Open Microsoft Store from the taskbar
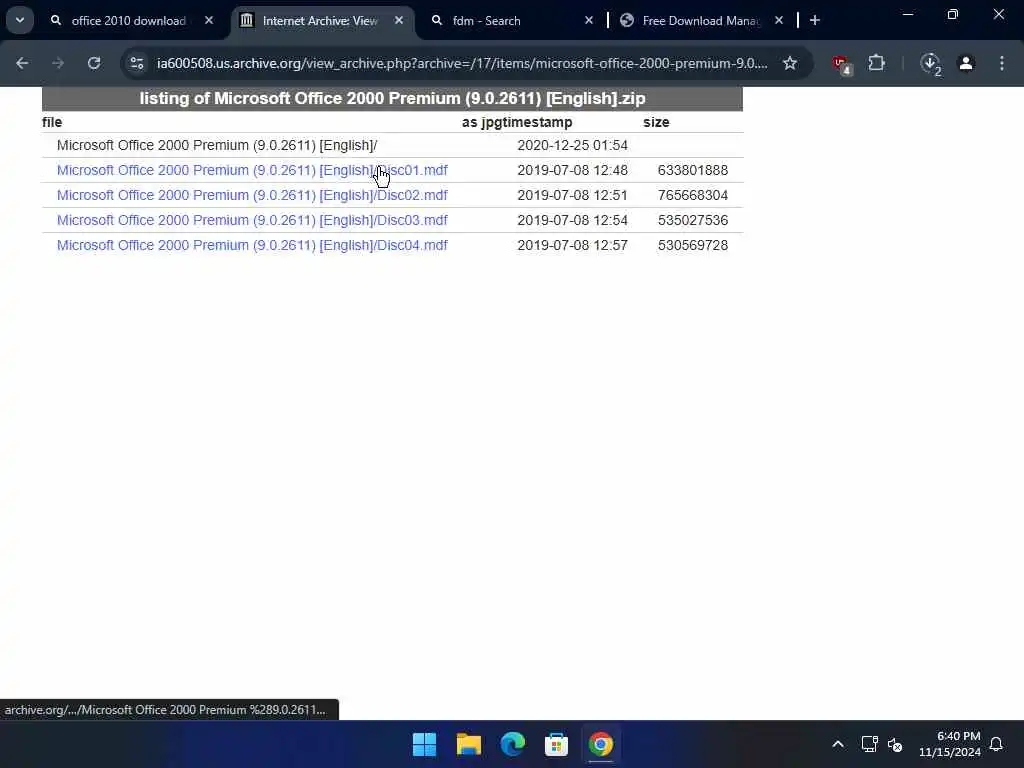The height and width of the screenshot is (768, 1024). tap(556, 744)
